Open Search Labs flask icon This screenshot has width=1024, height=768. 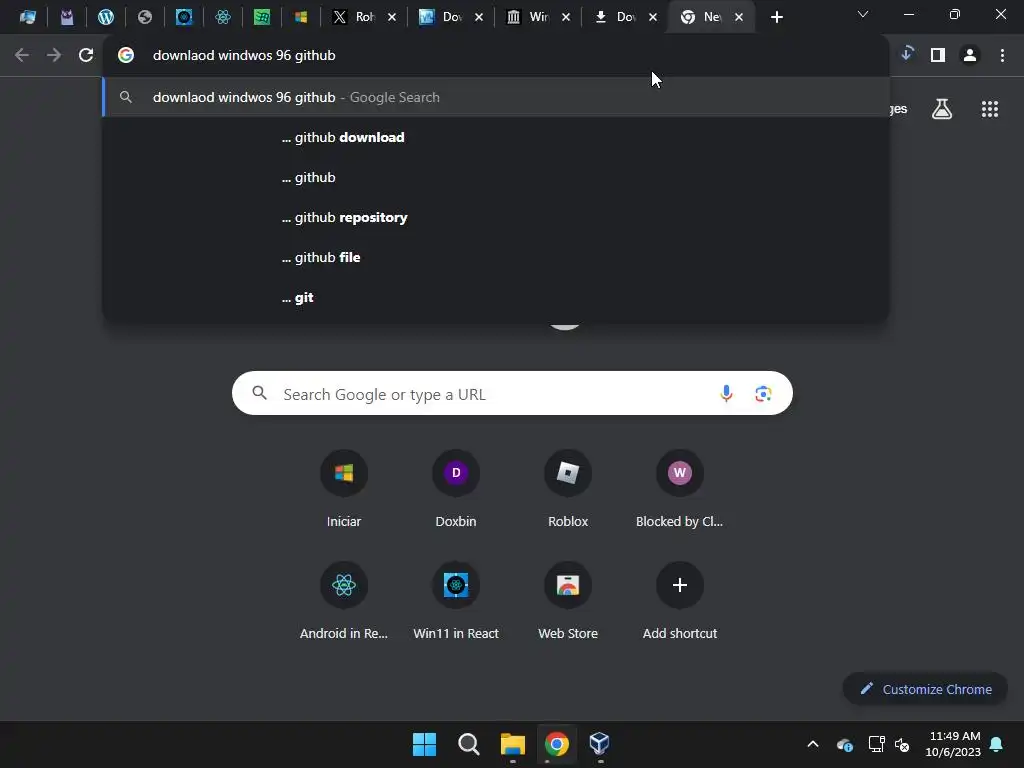click(x=942, y=109)
